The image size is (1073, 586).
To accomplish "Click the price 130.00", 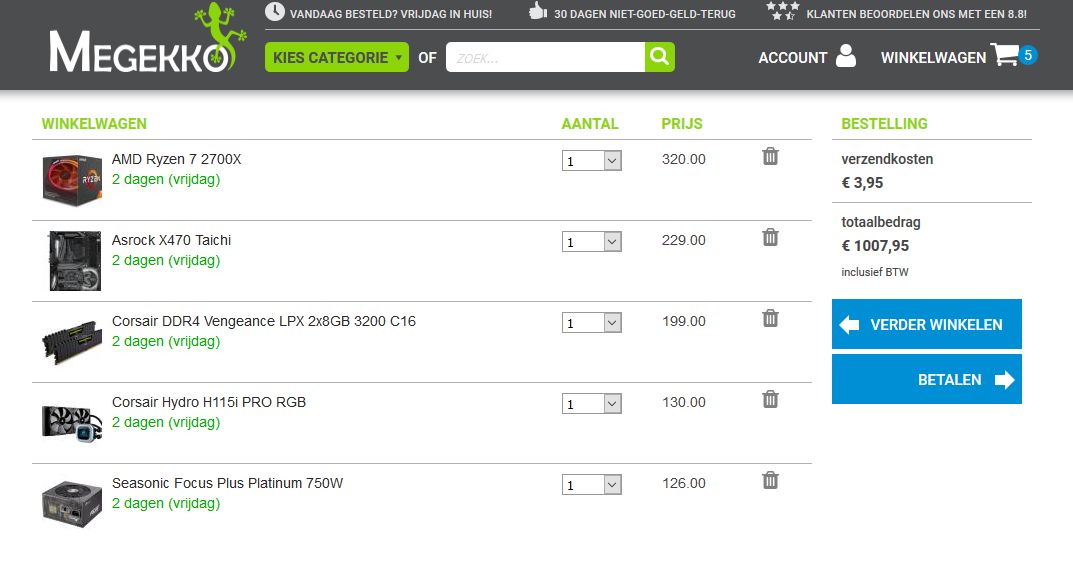I will pos(684,402).
